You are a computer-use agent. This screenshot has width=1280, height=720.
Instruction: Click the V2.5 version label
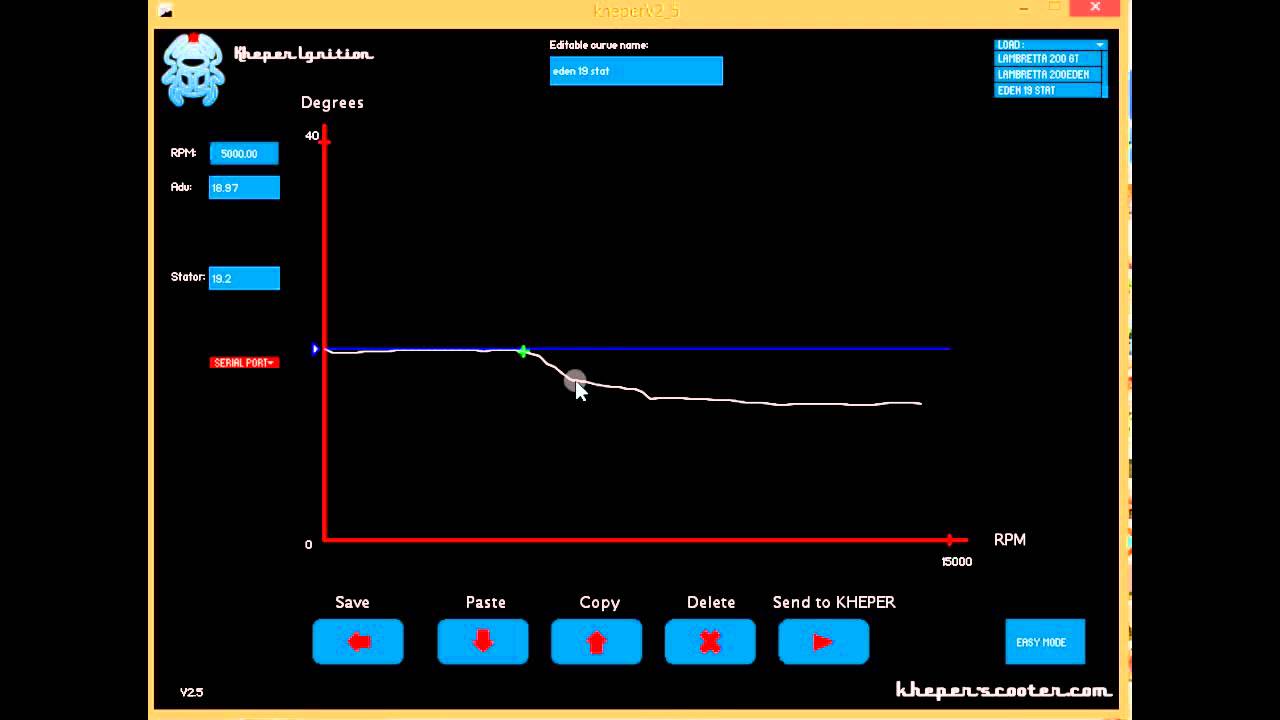pos(192,692)
